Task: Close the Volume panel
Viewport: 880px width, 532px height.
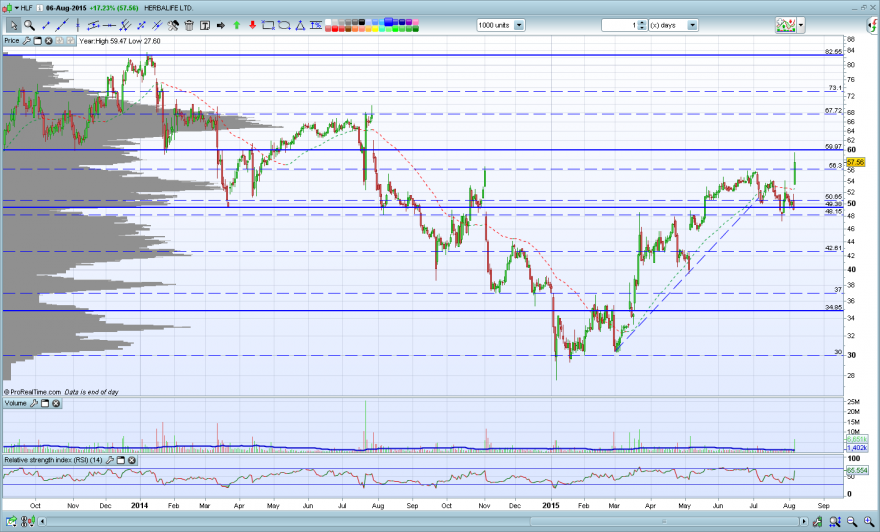Action: coord(56,403)
